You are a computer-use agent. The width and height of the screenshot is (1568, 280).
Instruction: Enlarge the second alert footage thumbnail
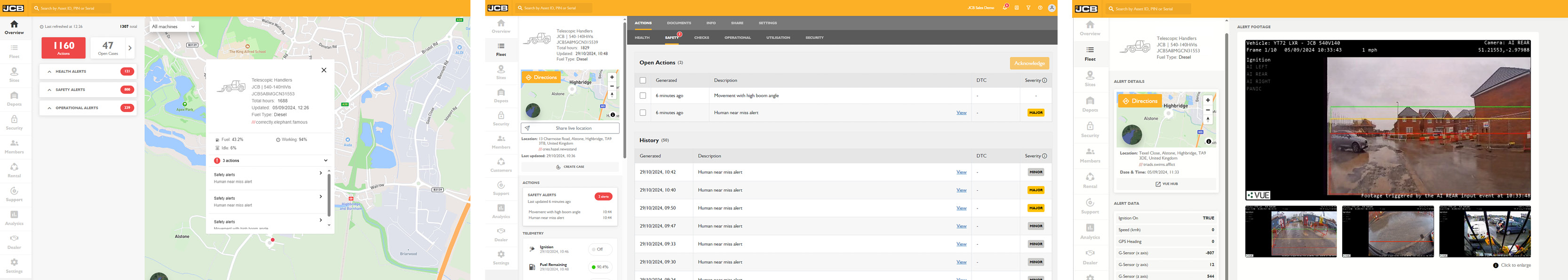point(1387,232)
